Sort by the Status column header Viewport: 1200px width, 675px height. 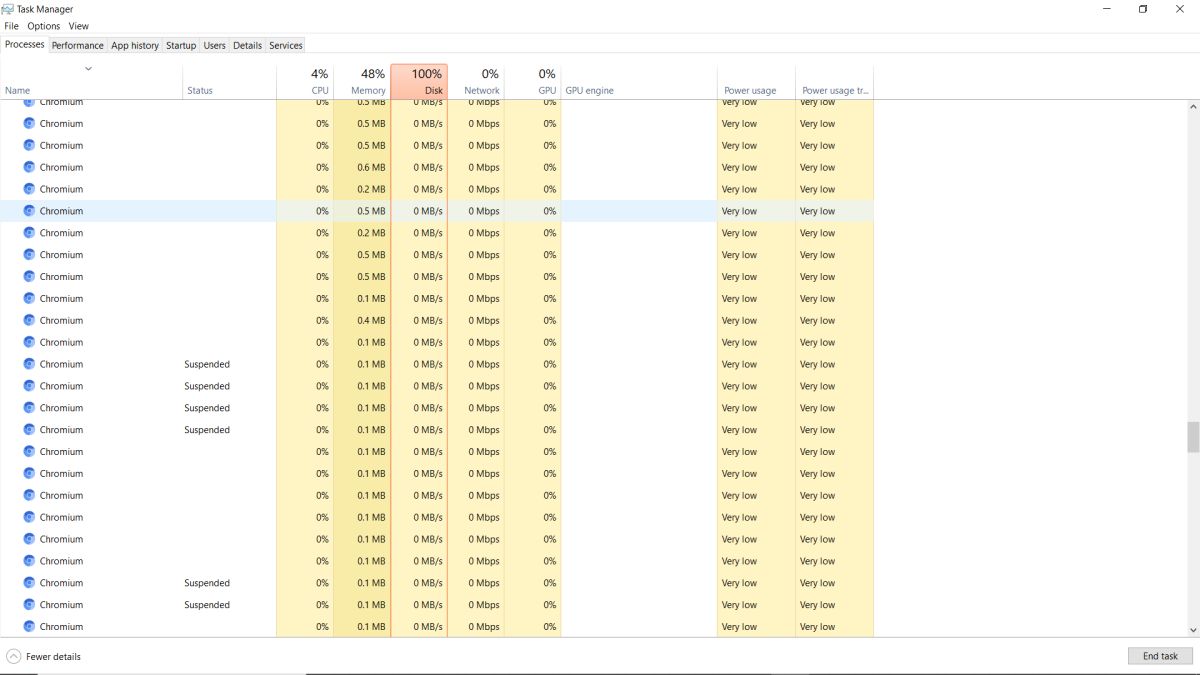229,82
